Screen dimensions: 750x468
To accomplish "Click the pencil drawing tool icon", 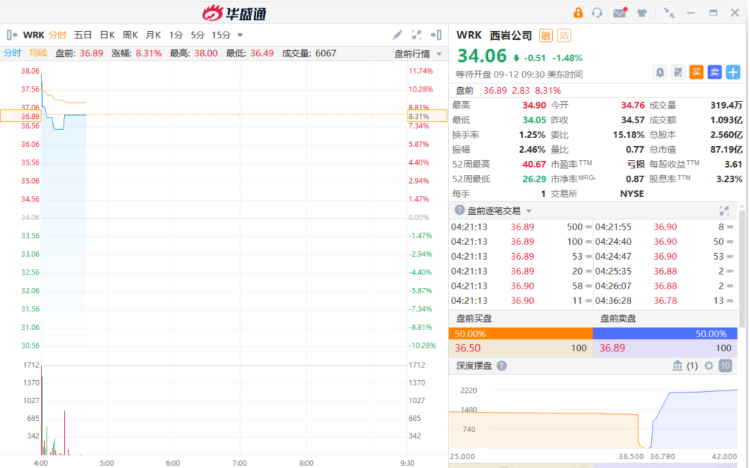I will coord(398,34).
